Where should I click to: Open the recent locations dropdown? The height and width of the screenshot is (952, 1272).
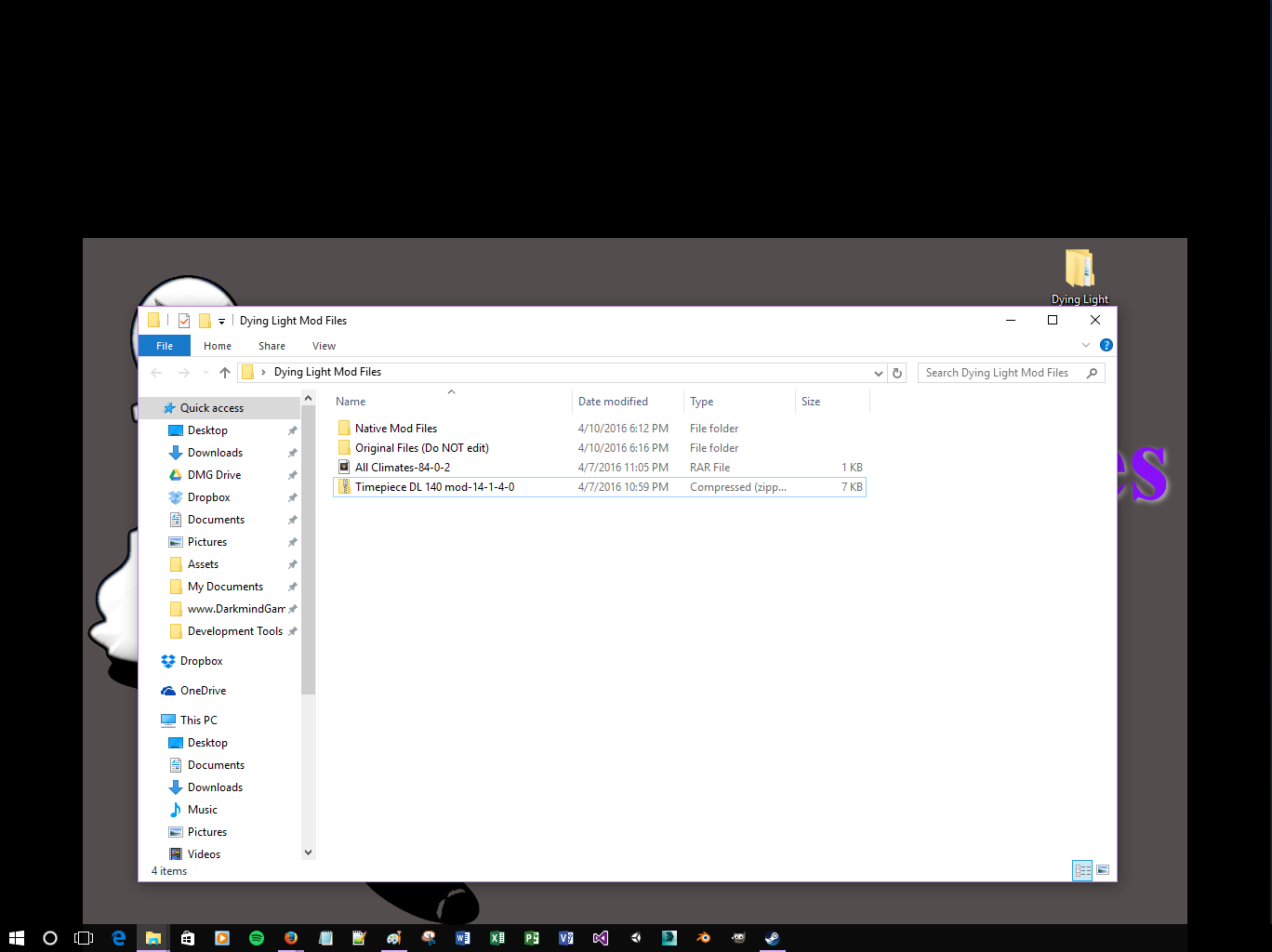pos(205,373)
